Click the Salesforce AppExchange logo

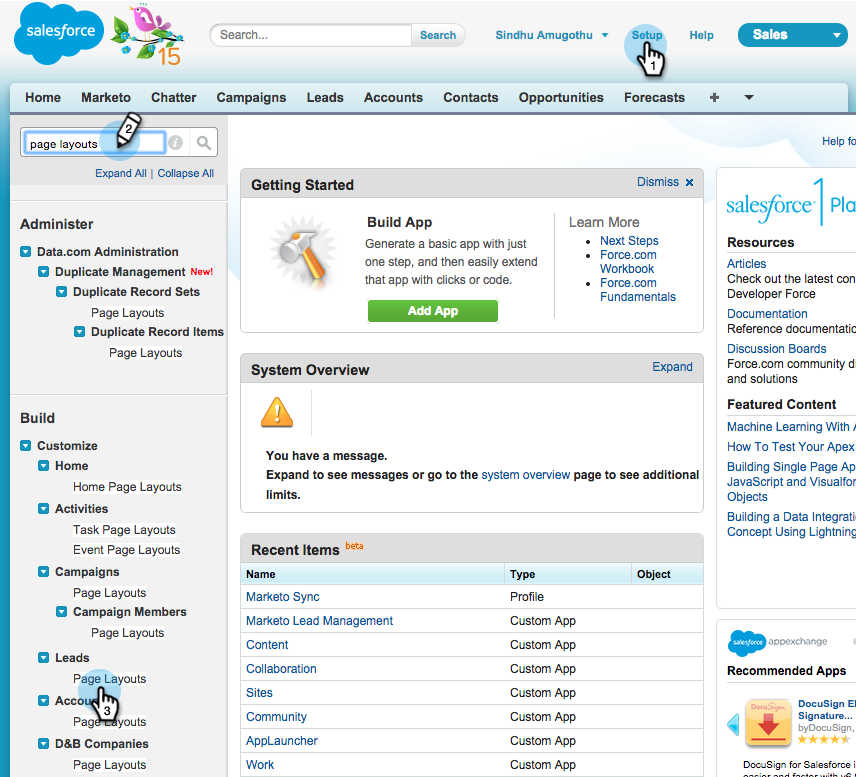tap(778, 642)
